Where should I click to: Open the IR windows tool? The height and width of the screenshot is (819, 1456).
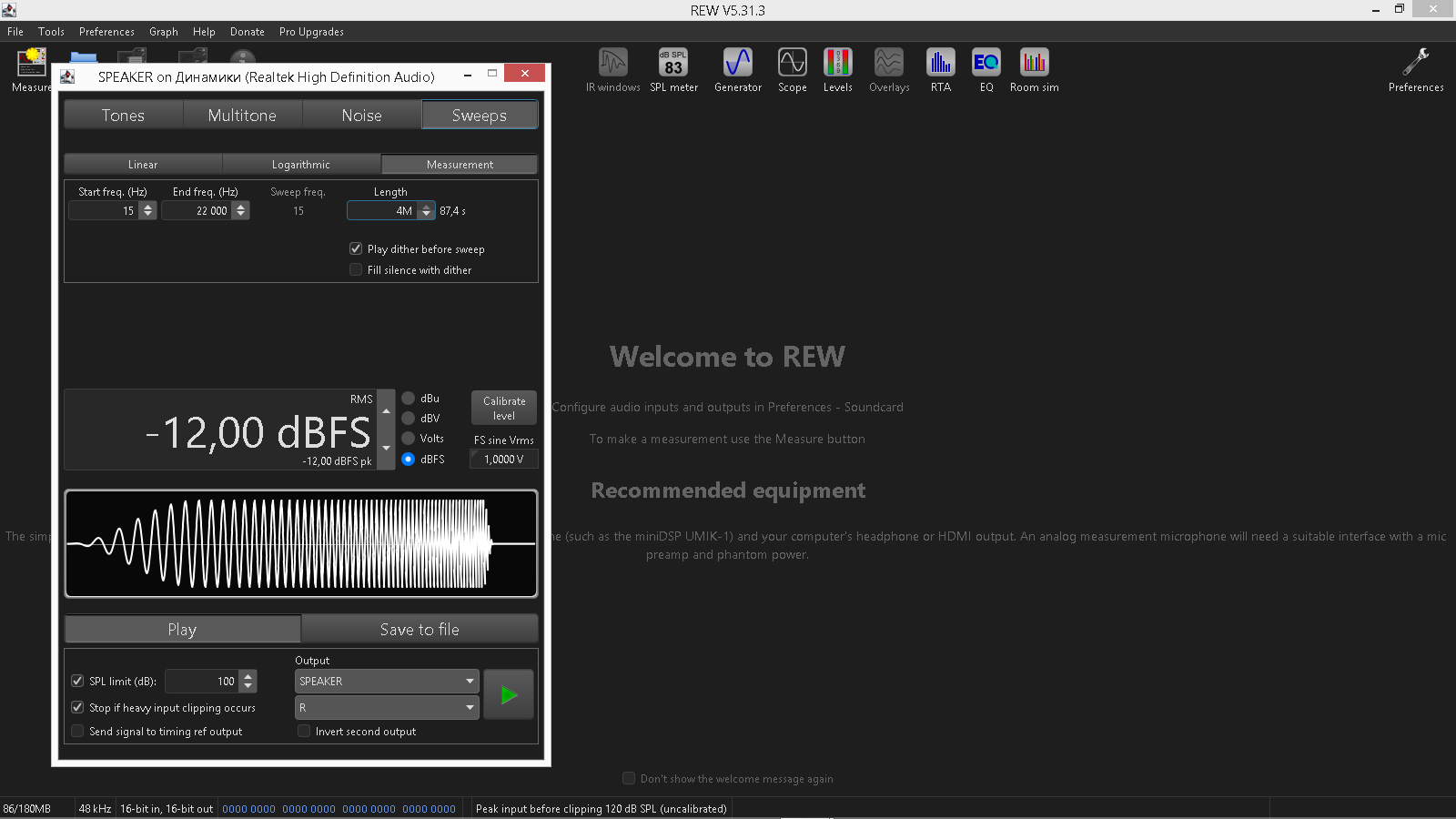(612, 70)
